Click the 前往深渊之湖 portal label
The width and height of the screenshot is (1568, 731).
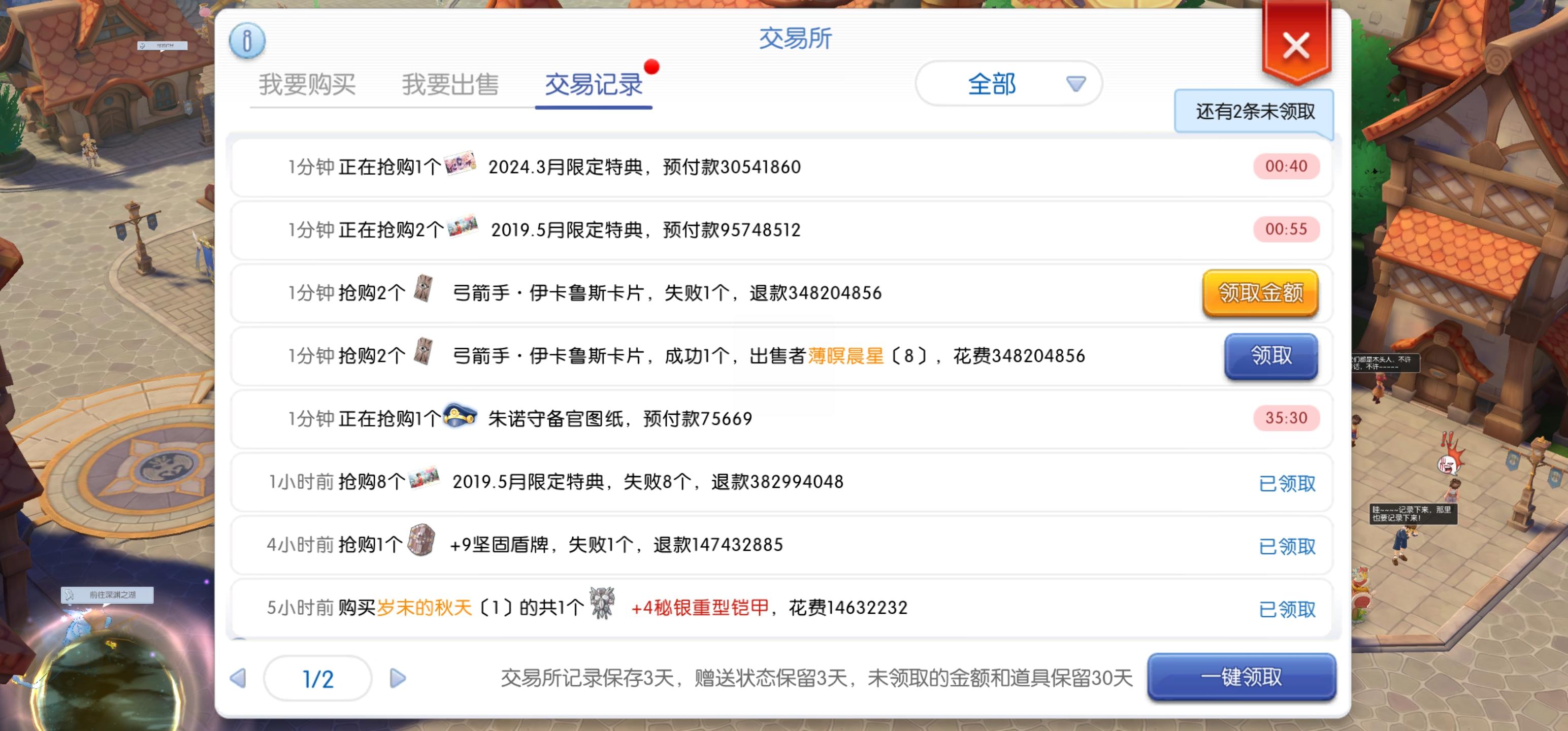(107, 594)
